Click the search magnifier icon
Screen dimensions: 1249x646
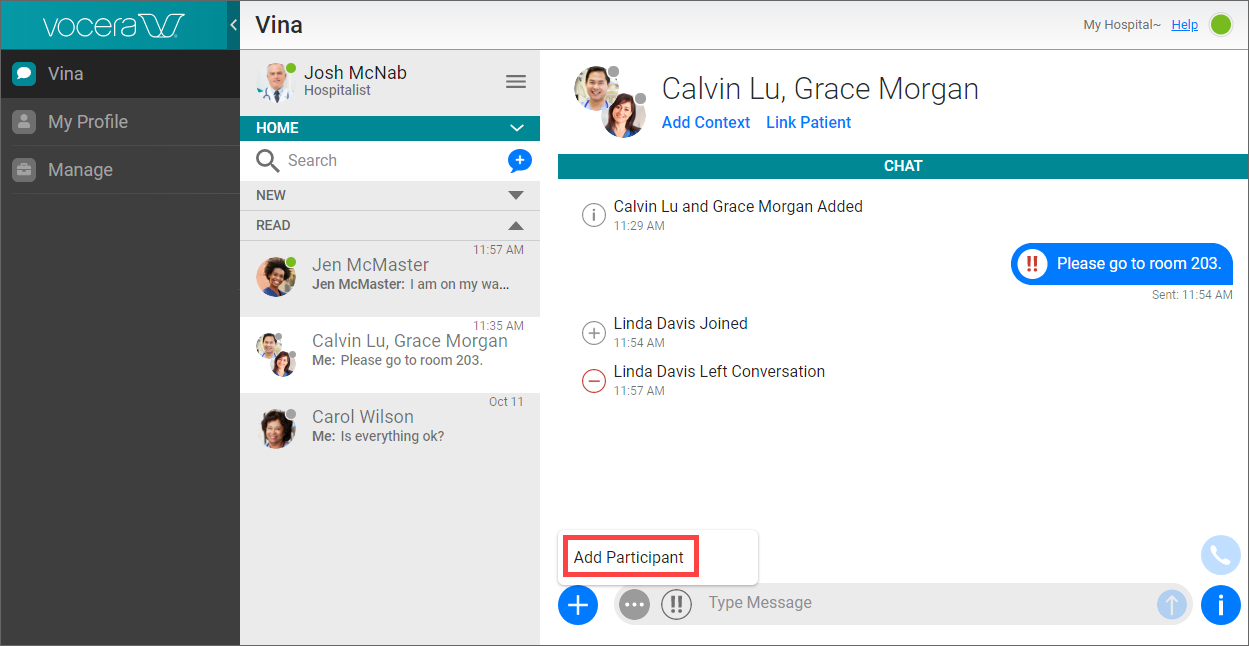(267, 160)
